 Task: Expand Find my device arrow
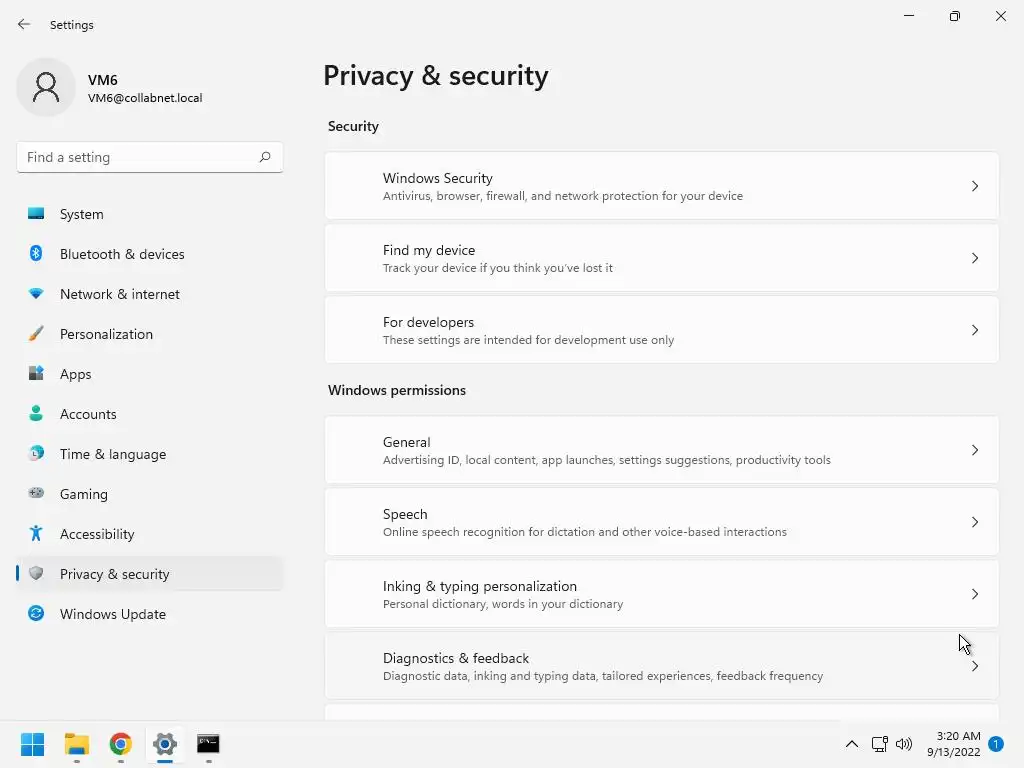[x=975, y=258]
